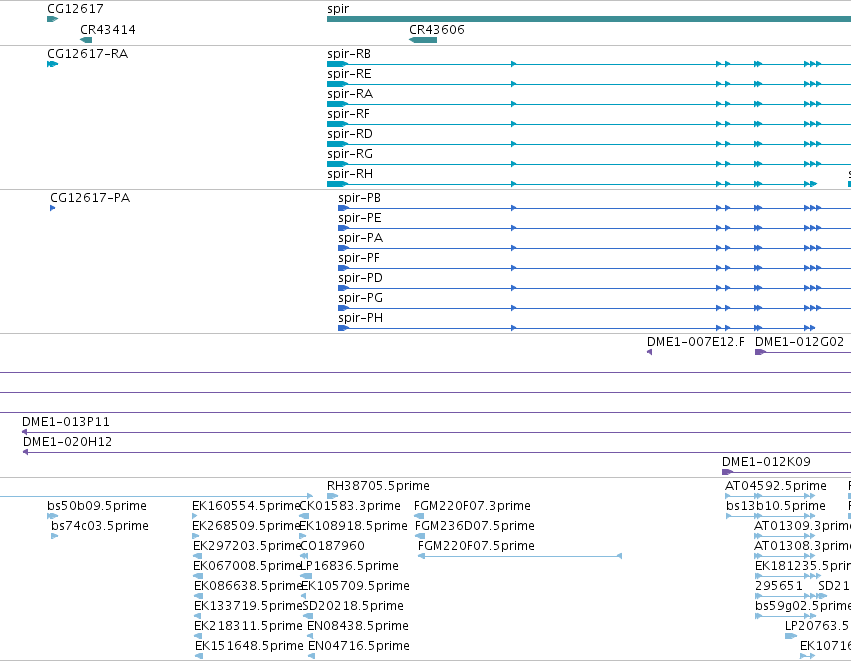
Task: Select the 295651 EST label
Action: pos(778,586)
